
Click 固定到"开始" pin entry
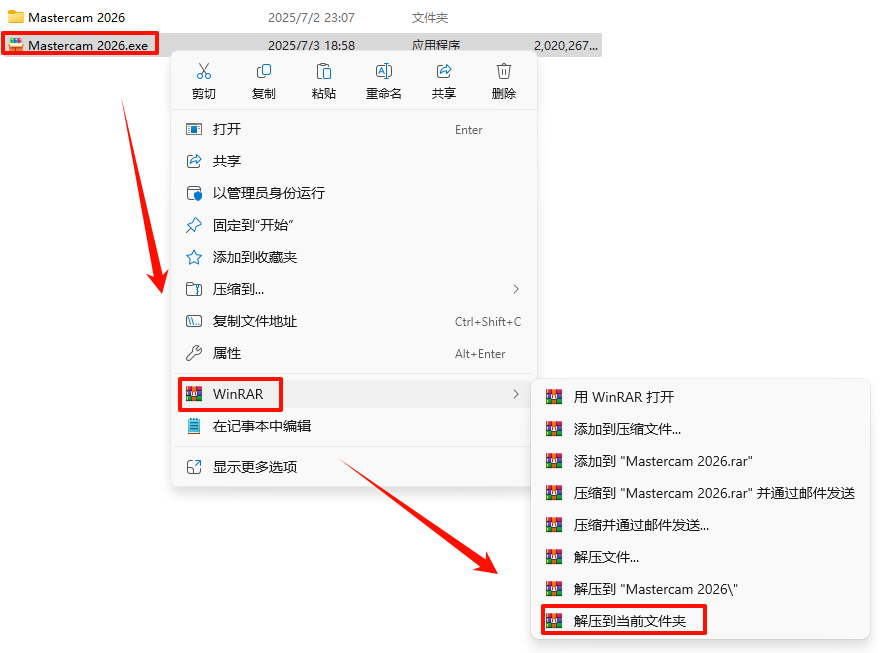coord(354,226)
